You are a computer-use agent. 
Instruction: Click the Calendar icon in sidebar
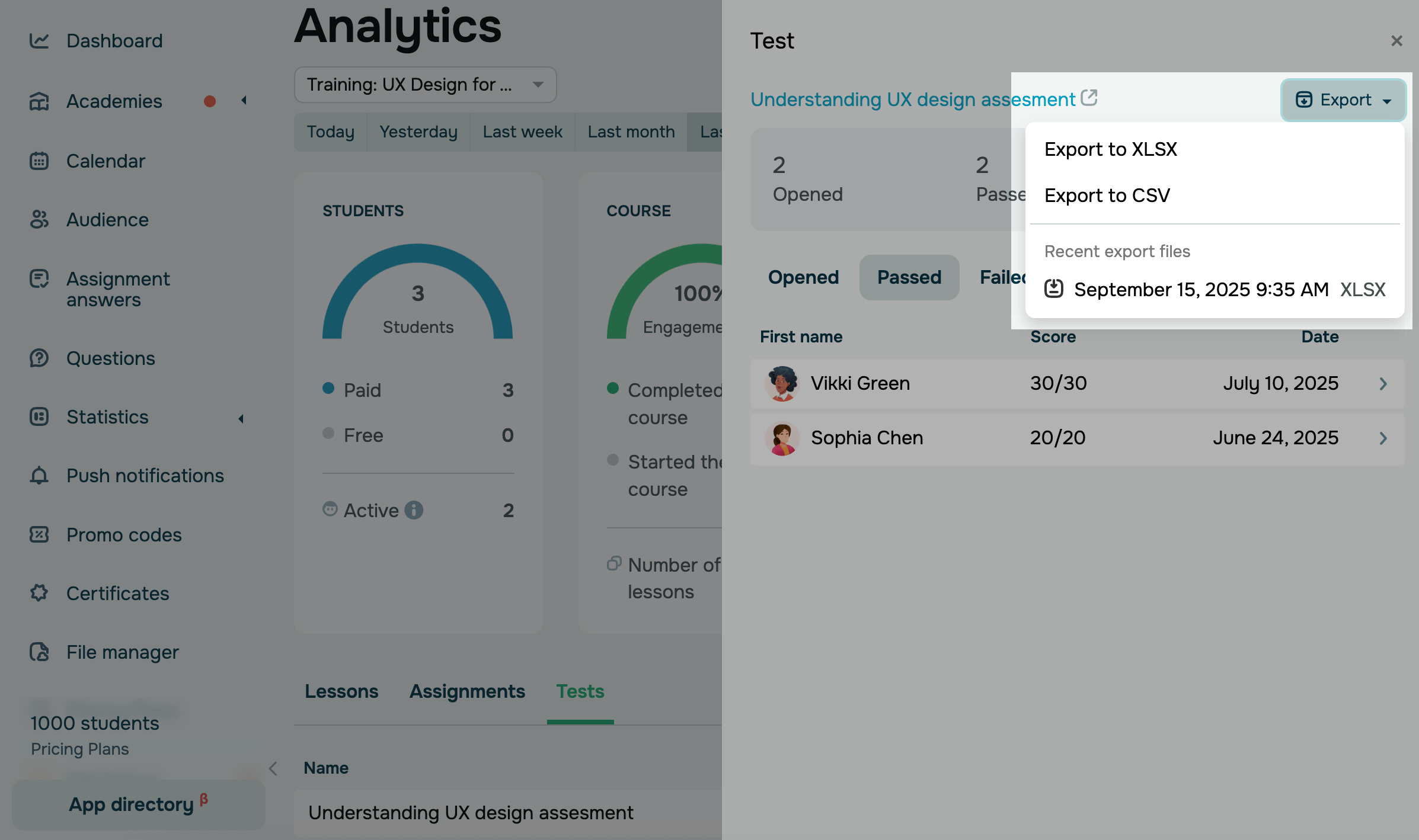click(39, 161)
